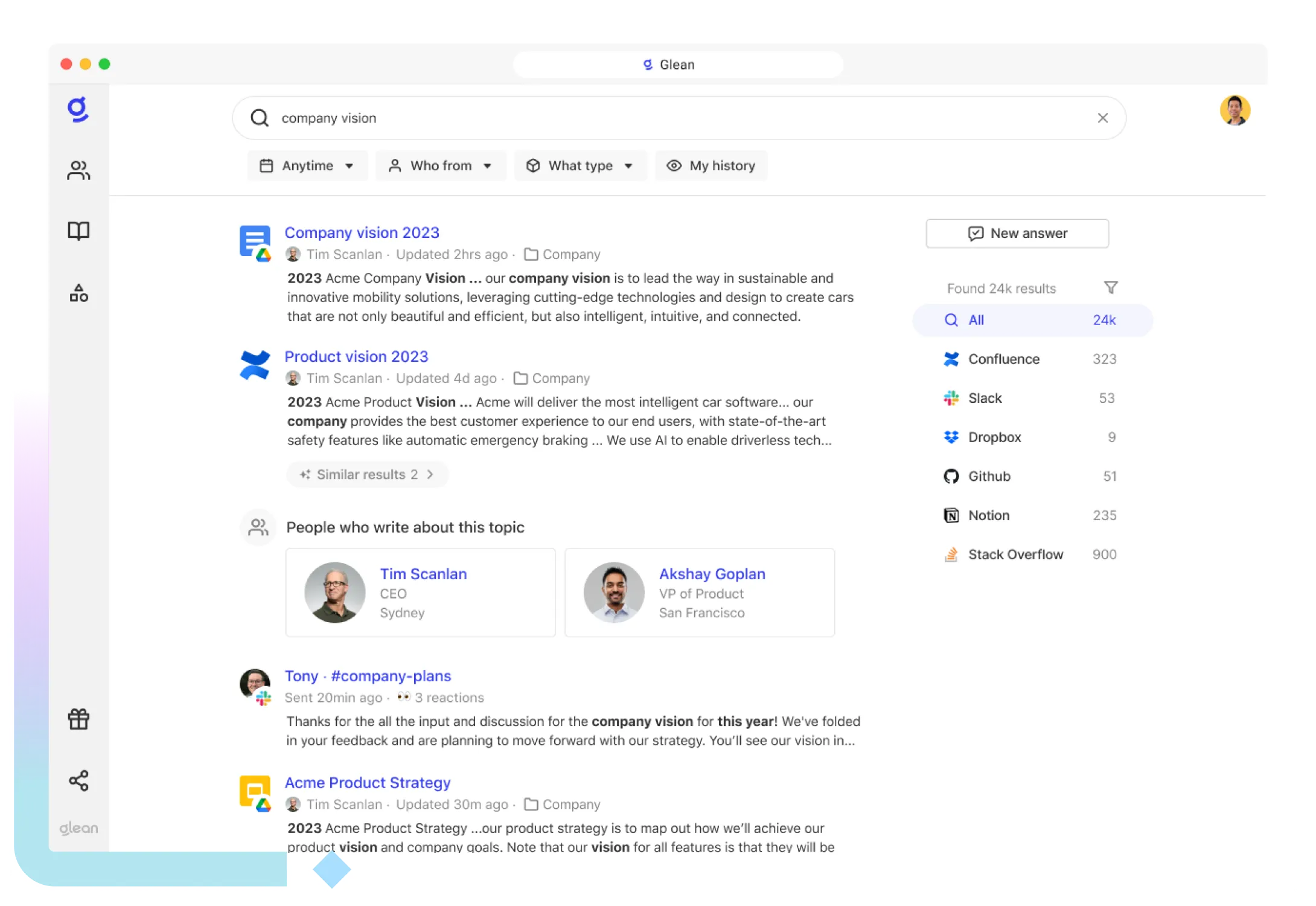1316x906 pixels.
Task: Open the Apps shapes icon in sidebar
Action: coord(78,294)
